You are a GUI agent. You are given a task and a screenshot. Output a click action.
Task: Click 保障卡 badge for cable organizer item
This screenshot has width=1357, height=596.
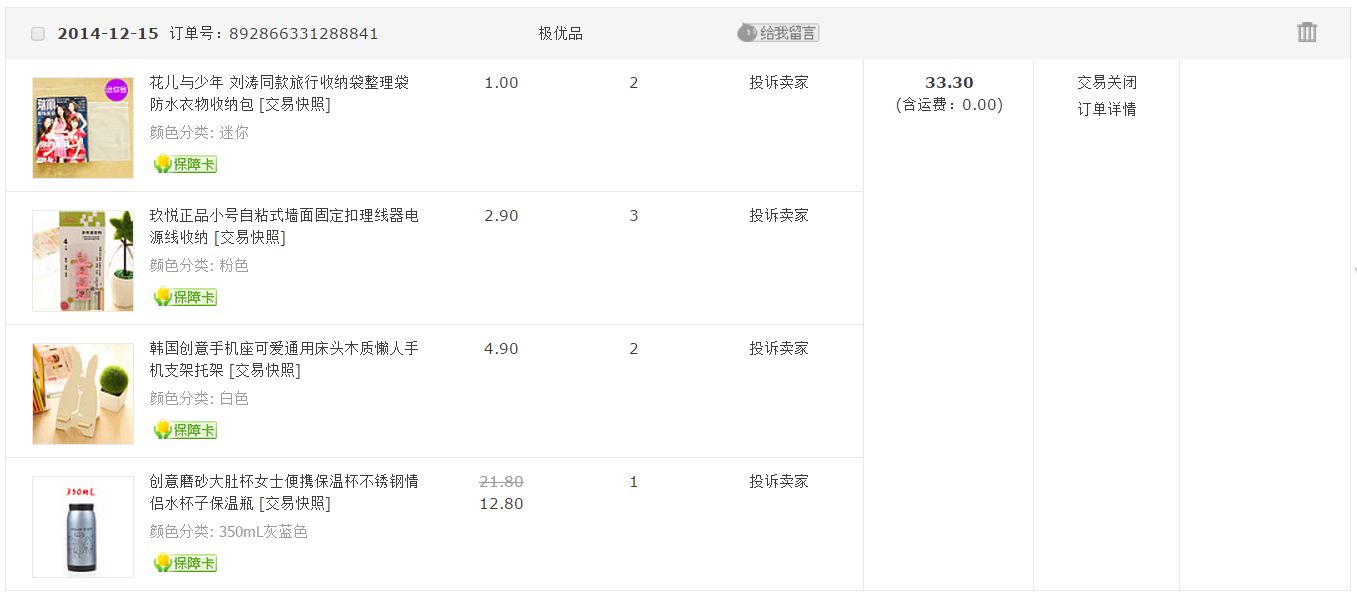point(185,297)
